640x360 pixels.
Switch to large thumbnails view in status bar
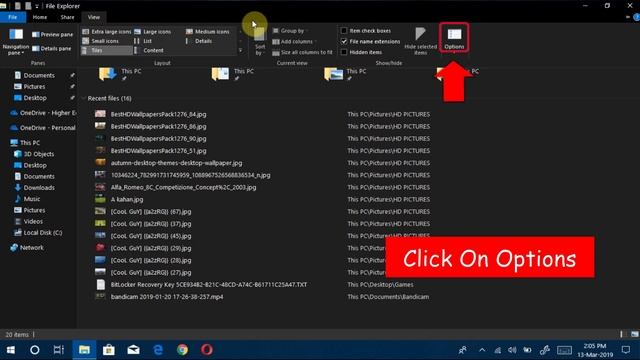635,334
